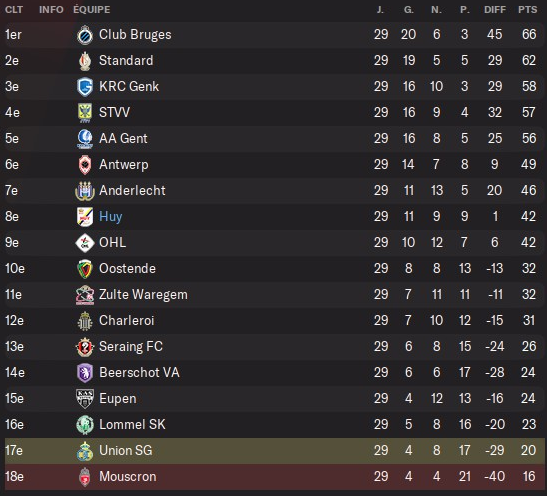Select the Huy team badge
This screenshot has width=547, height=496.
pos(85,217)
